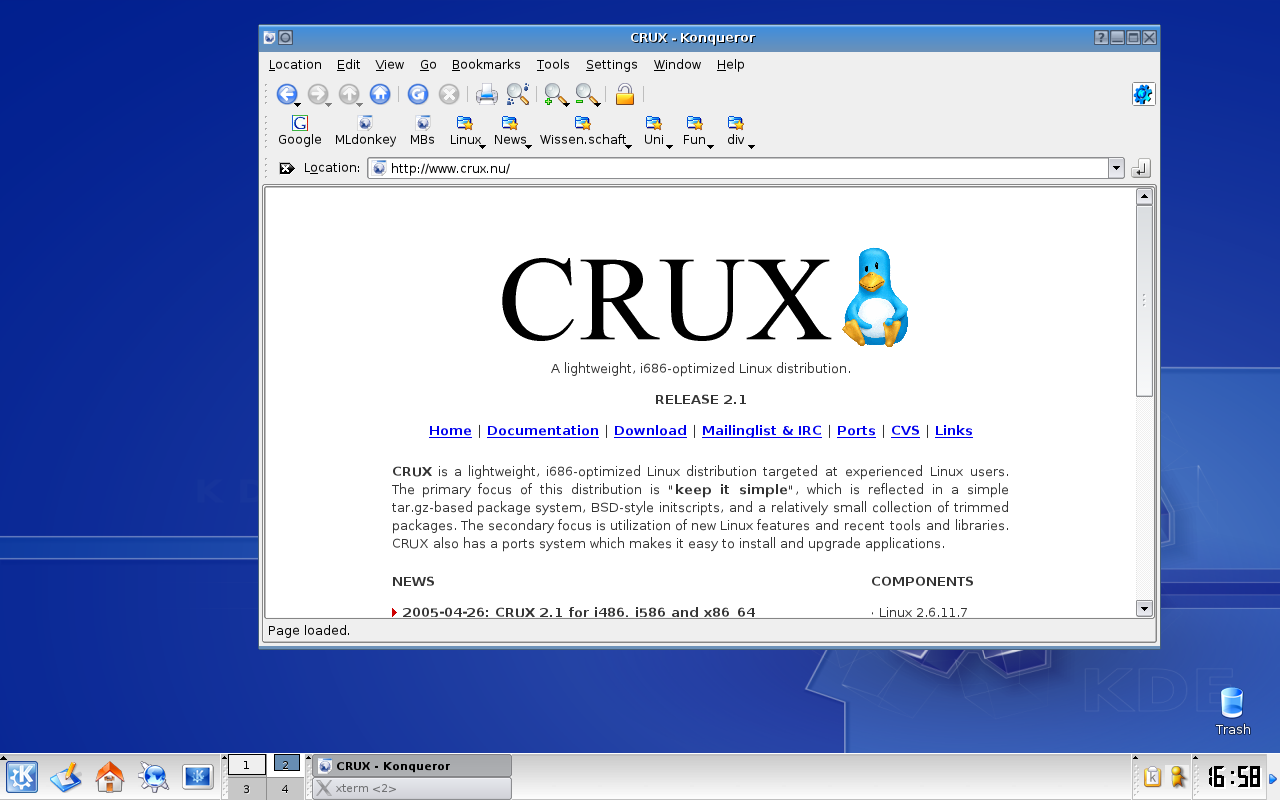Click the page's vertical scrollbar thumb
This screenshot has height=800, width=1280.
(1145, 300)
